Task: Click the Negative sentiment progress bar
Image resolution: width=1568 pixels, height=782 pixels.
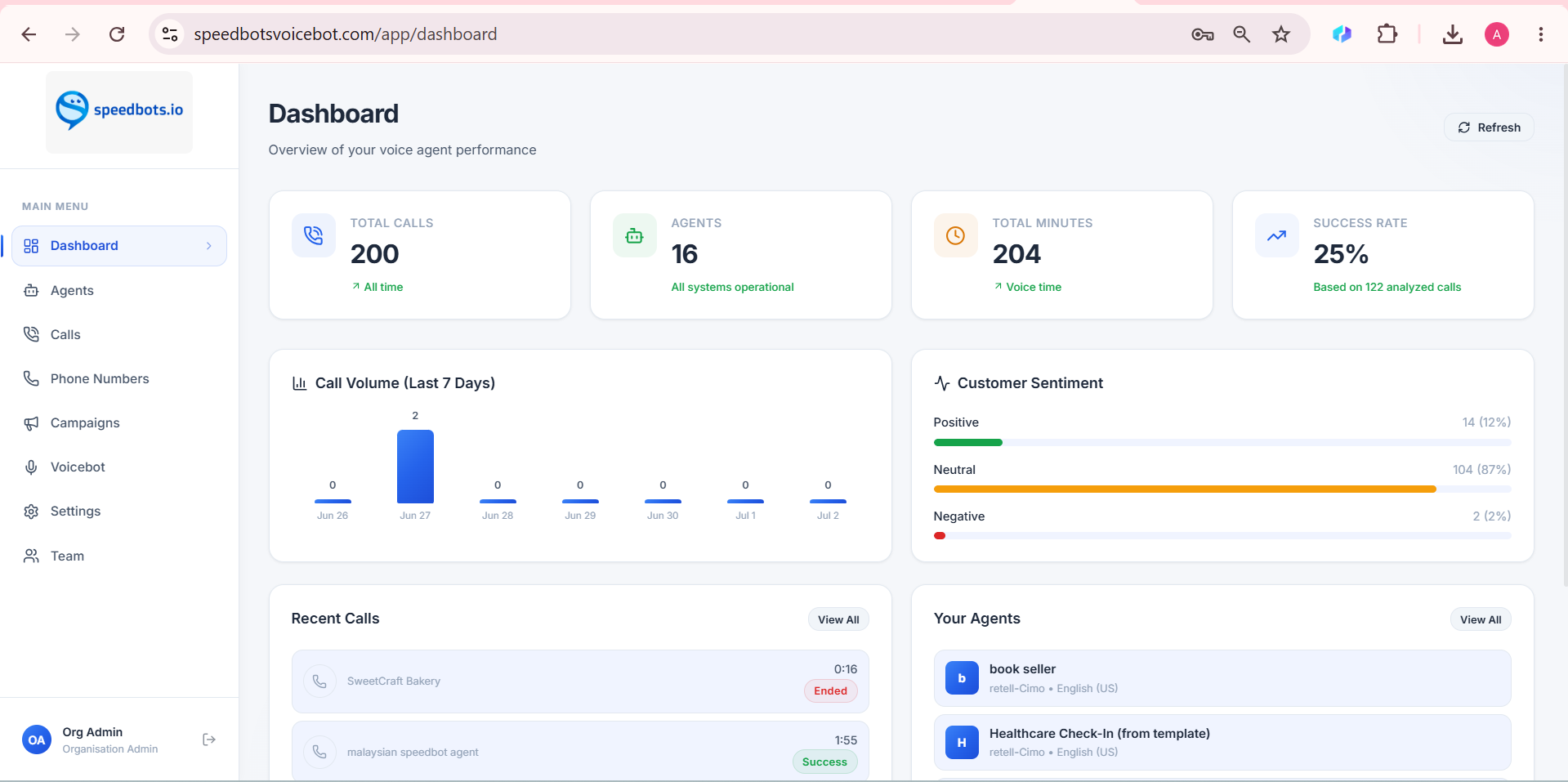Action: (1222, 536)
